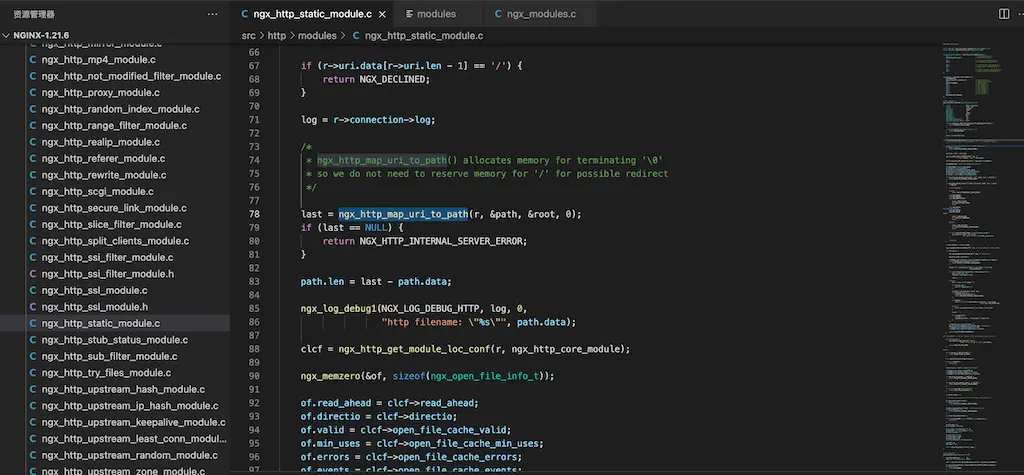This screenshot has height=475, width=1024.
Task: Expand the src breadcrumb segment
Action: pos(249,36)
